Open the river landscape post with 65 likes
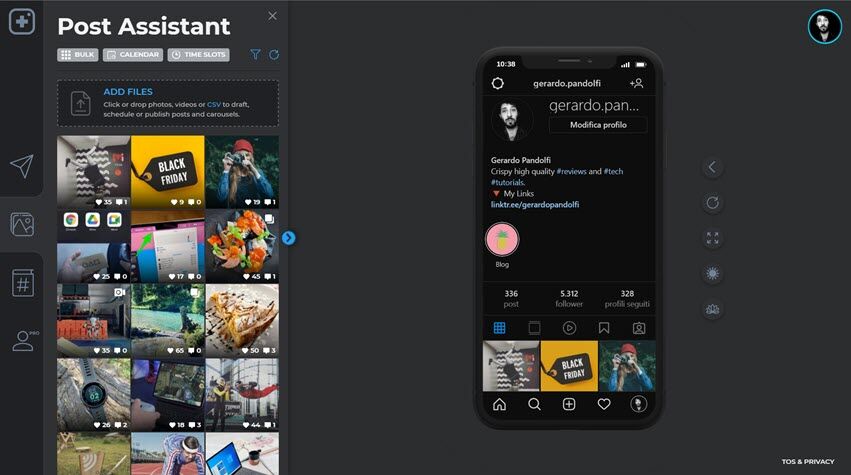 click(x=168, y=320)
